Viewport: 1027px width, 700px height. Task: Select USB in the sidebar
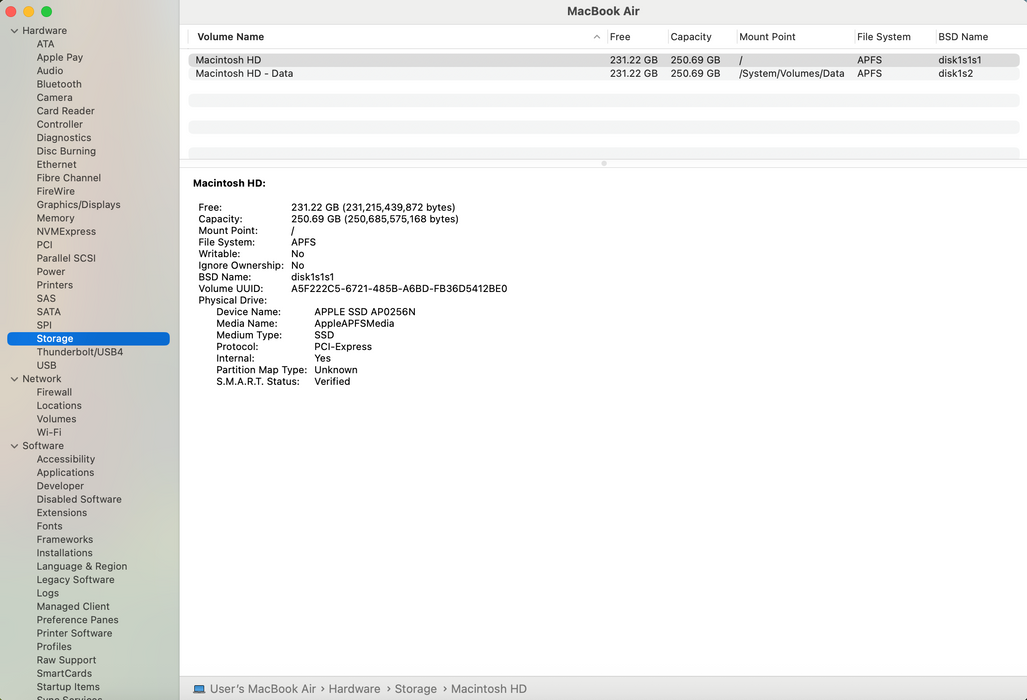click(47, 365)
